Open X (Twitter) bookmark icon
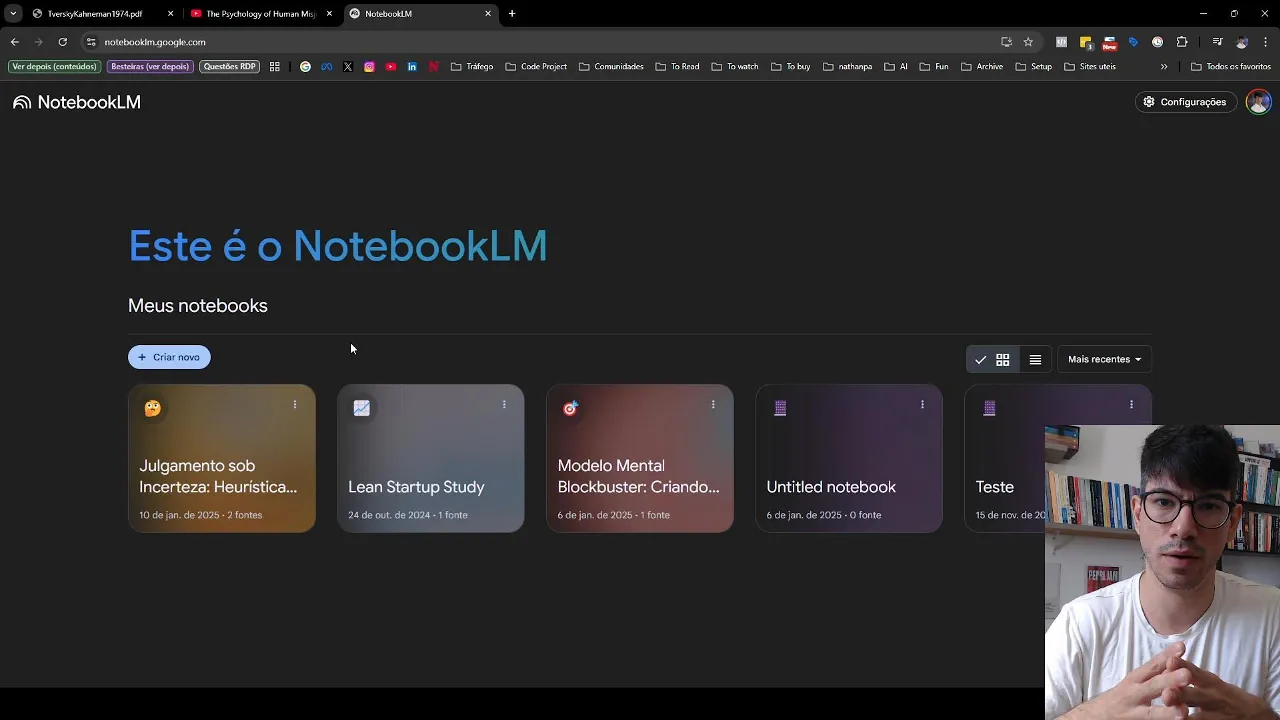The height and width of the screenshot is (720, 1280). 348,67
